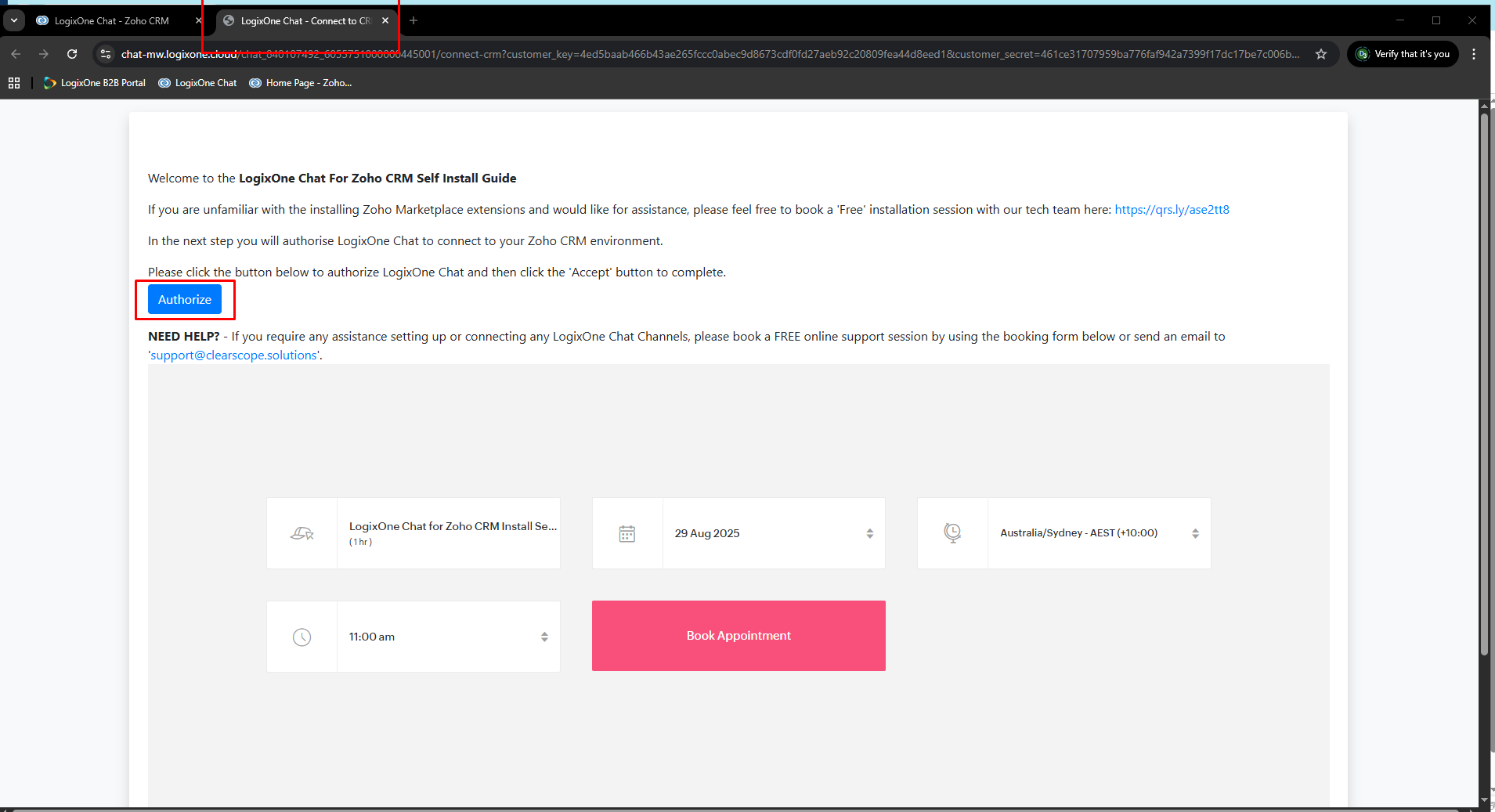Click the browser Back arrow
The height and width of the screenshot is (812, 1495).
[x=16, y=54]
